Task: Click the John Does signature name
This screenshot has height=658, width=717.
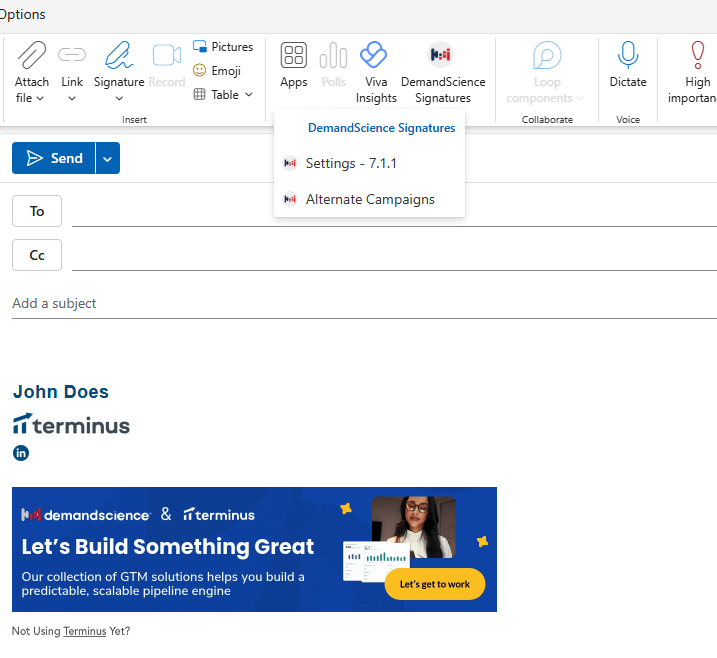Action: tap(61, 391)
